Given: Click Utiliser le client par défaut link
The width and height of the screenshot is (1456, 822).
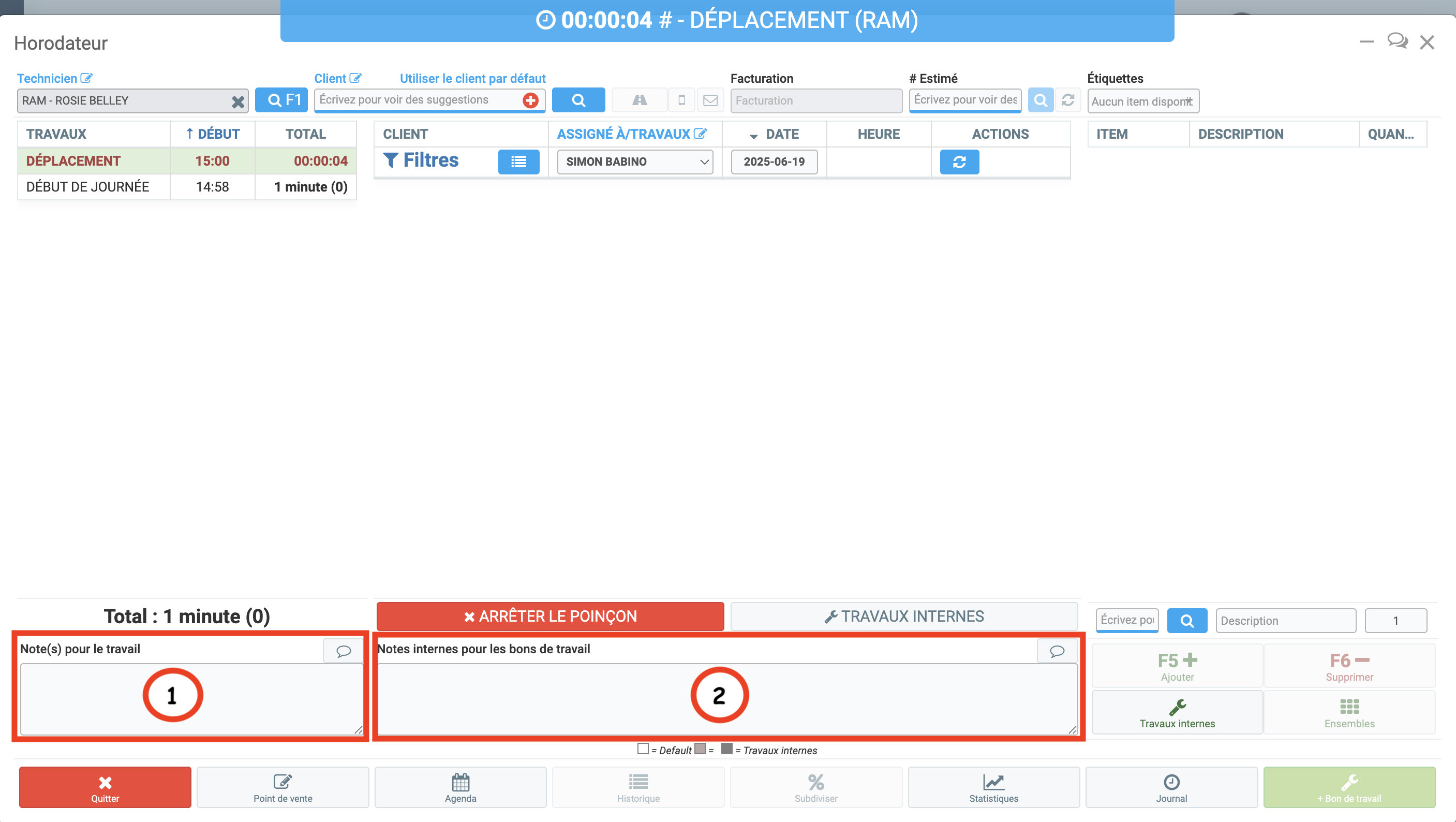Looking at the screenshot, I should click(x=472, y=79).
